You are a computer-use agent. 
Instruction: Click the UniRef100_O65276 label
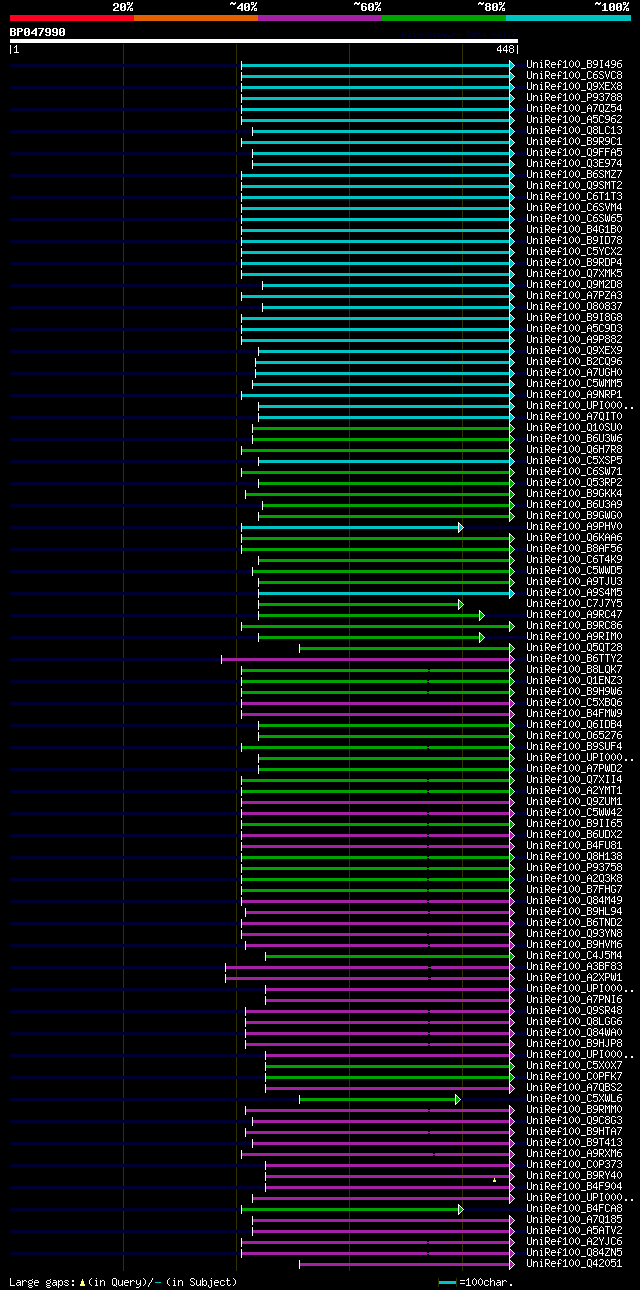(x=574, y=735)
